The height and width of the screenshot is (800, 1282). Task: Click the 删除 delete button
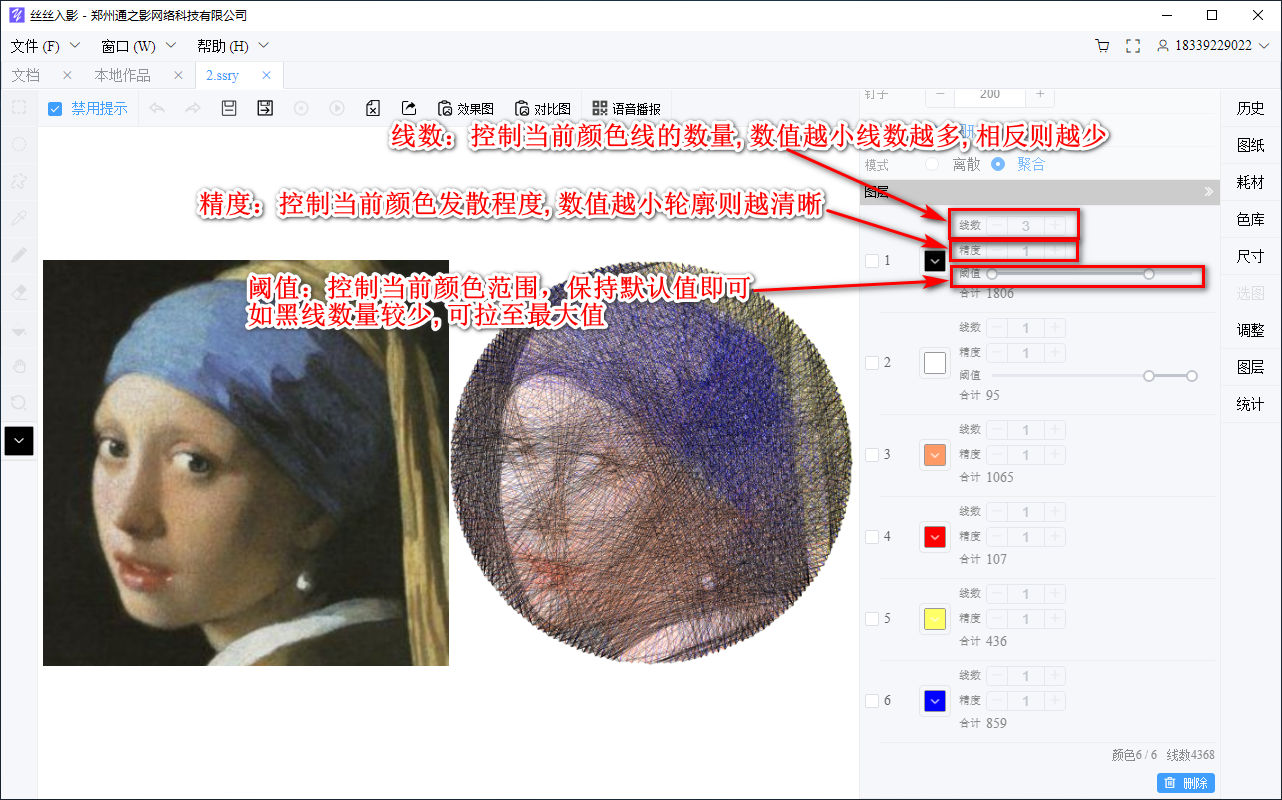(x=1186, y=782)
